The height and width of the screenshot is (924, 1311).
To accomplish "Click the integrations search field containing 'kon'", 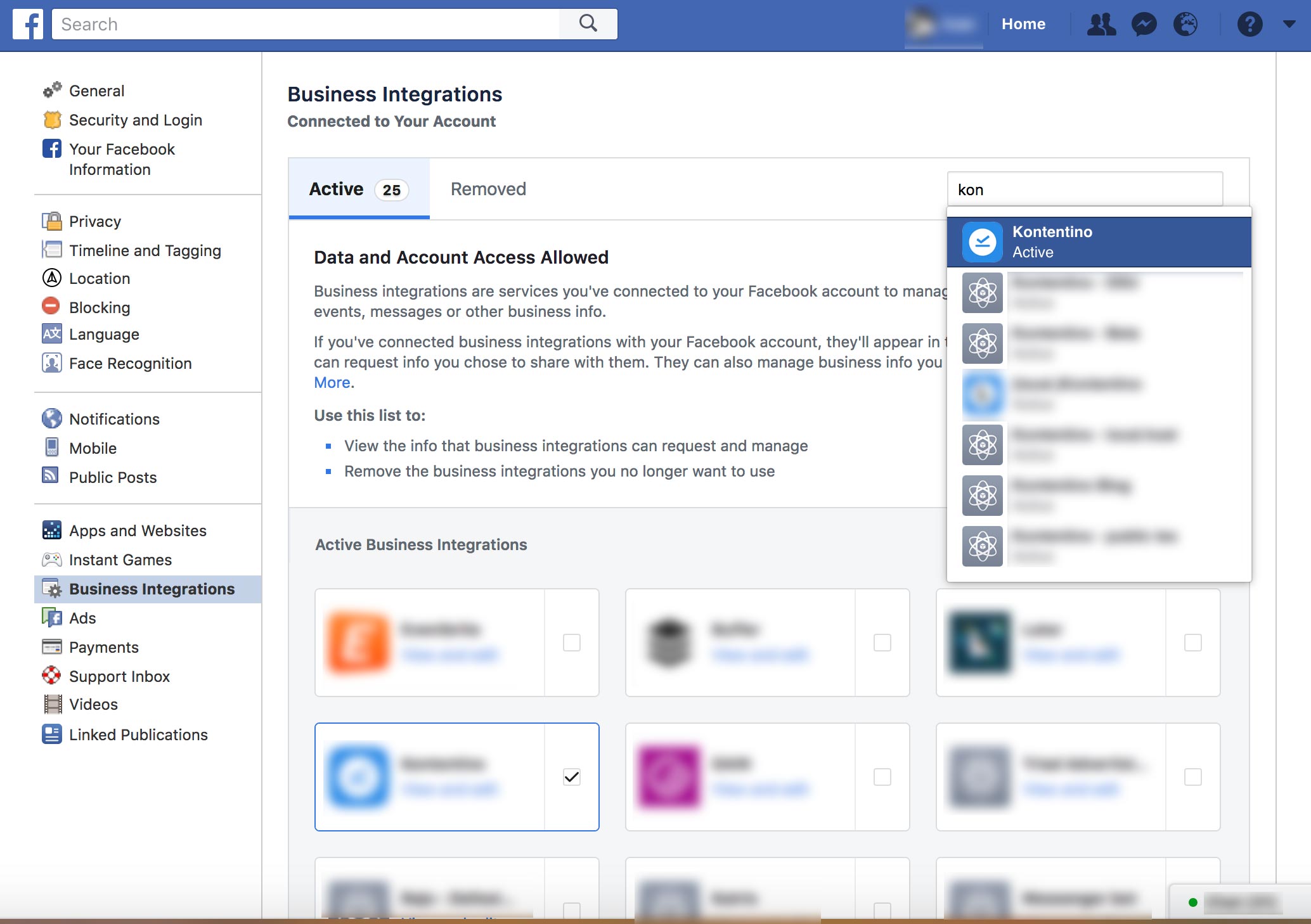I will click(1085, 189).
